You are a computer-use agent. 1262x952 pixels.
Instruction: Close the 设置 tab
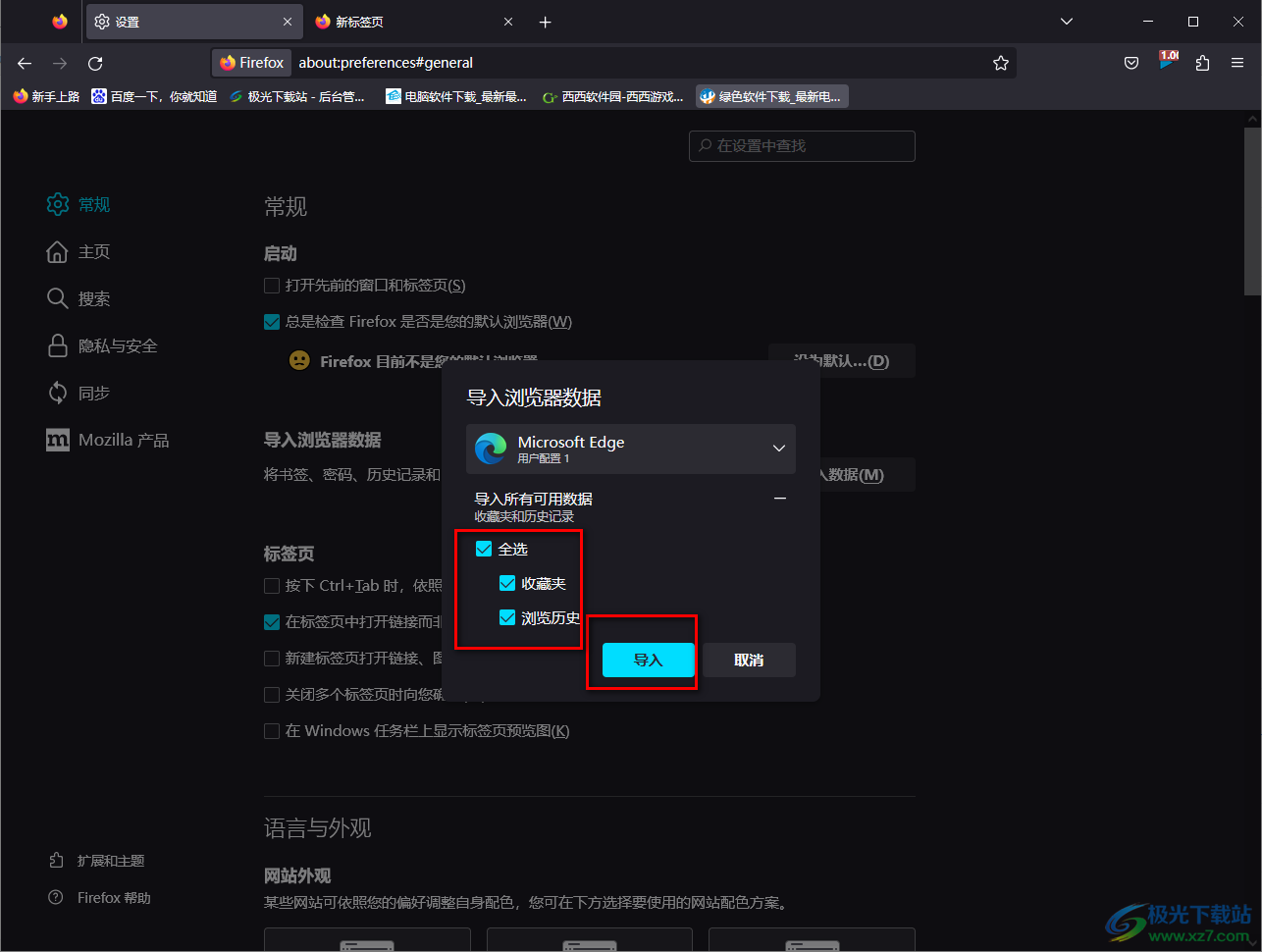288,22
